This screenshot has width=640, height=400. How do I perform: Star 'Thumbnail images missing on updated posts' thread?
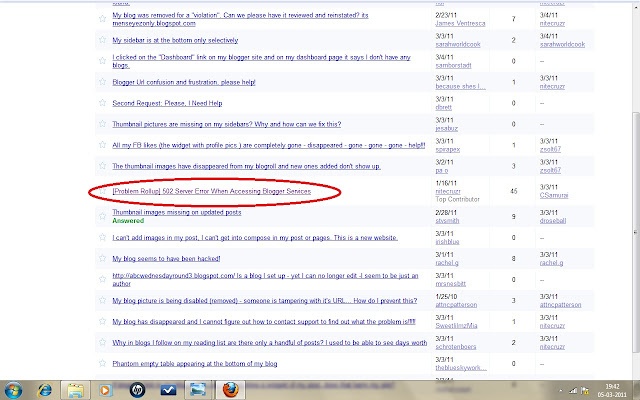(102, 216)
